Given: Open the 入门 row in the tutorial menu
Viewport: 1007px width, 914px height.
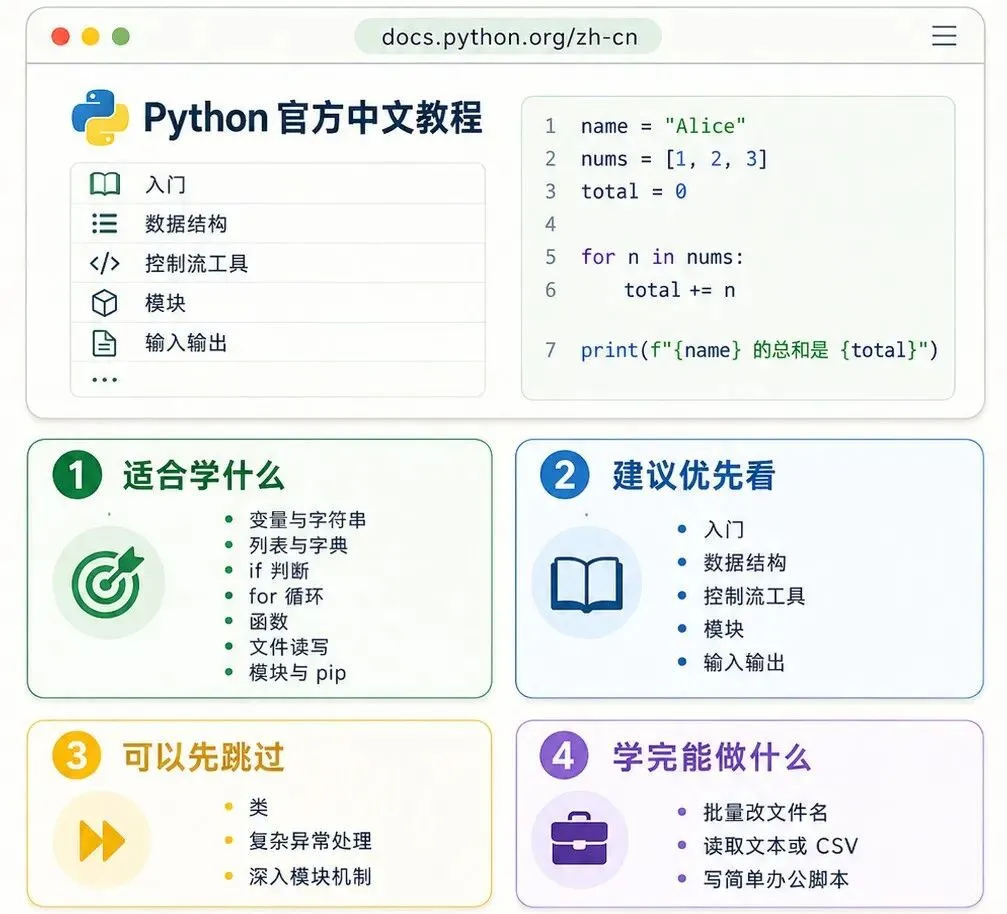Looking at the screenshot, I should click(x=277, y=184).
